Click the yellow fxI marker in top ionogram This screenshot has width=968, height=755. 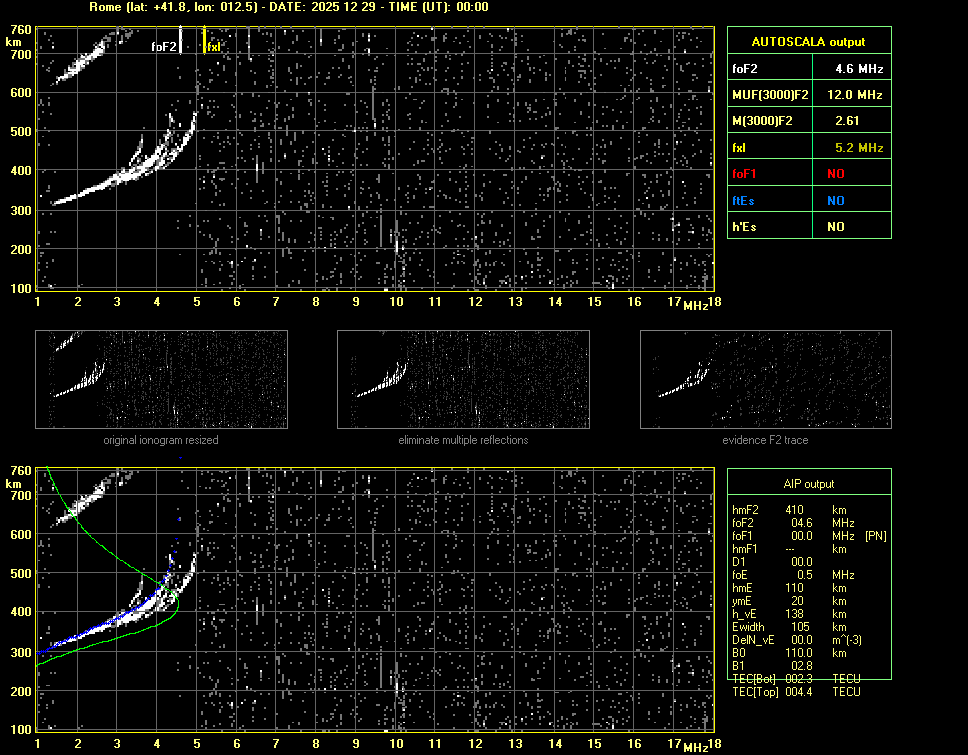coord(205,42)
